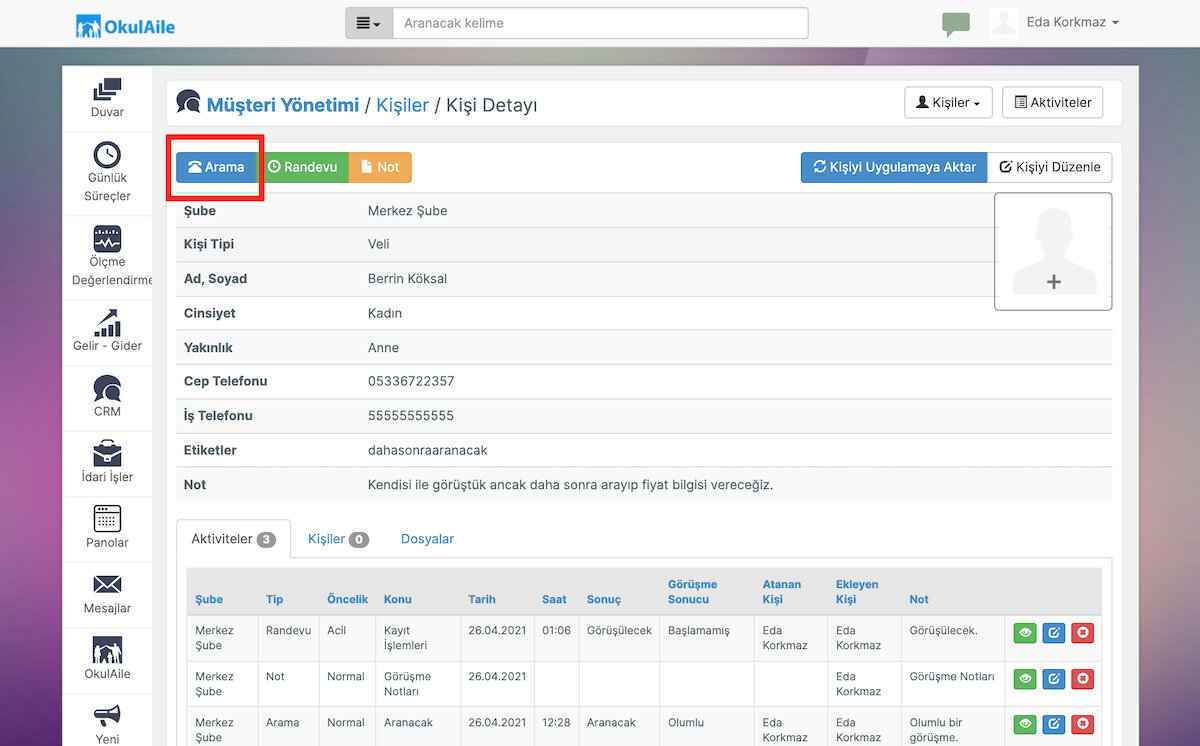Edit the Aranacak call activity

[1054, 725]
